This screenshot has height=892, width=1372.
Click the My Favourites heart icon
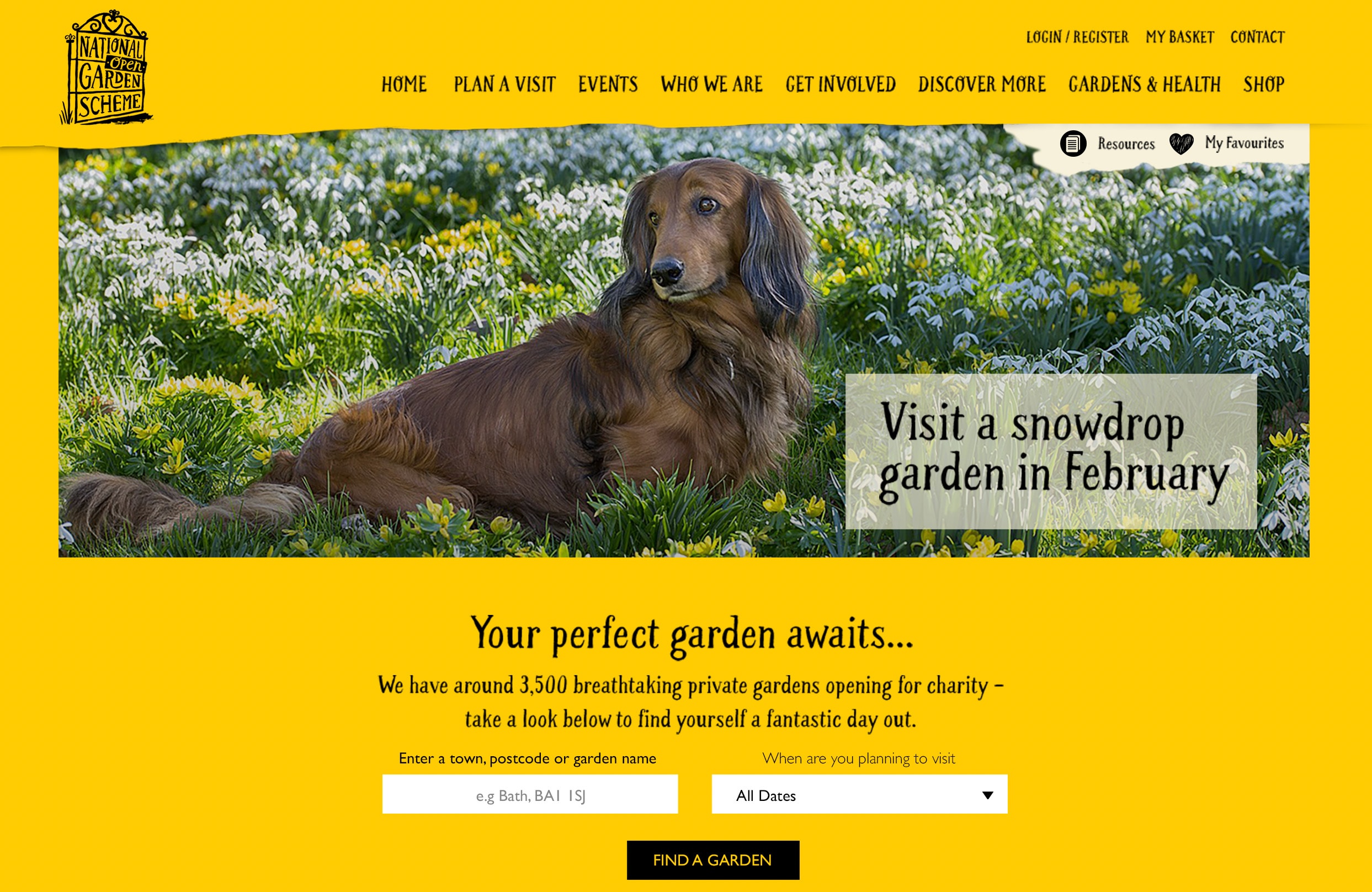(1181, 144)
